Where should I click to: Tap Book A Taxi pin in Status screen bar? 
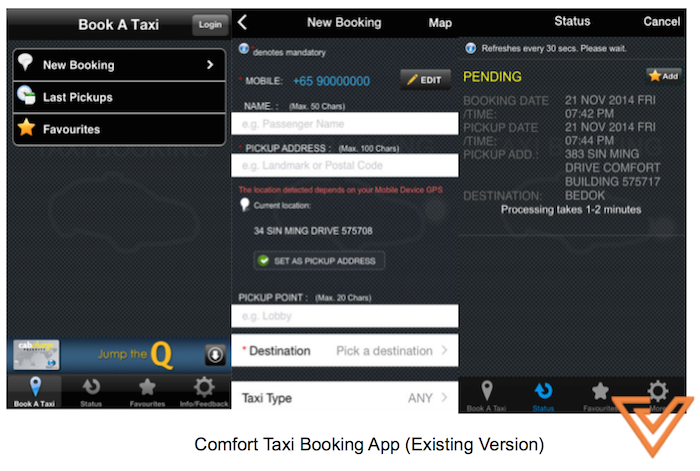pos(487,391)
